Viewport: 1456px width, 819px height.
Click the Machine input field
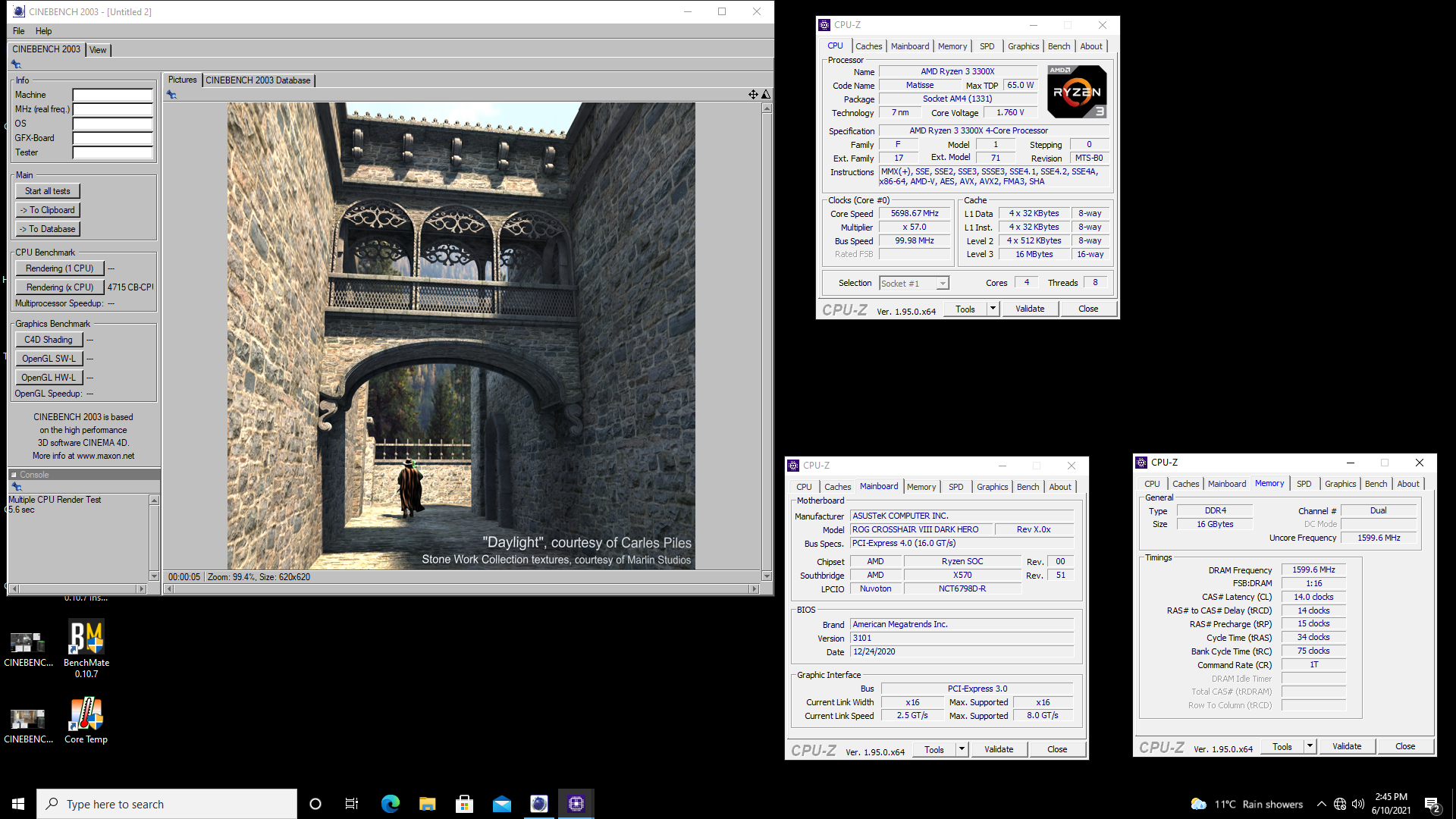pos(112,95)
